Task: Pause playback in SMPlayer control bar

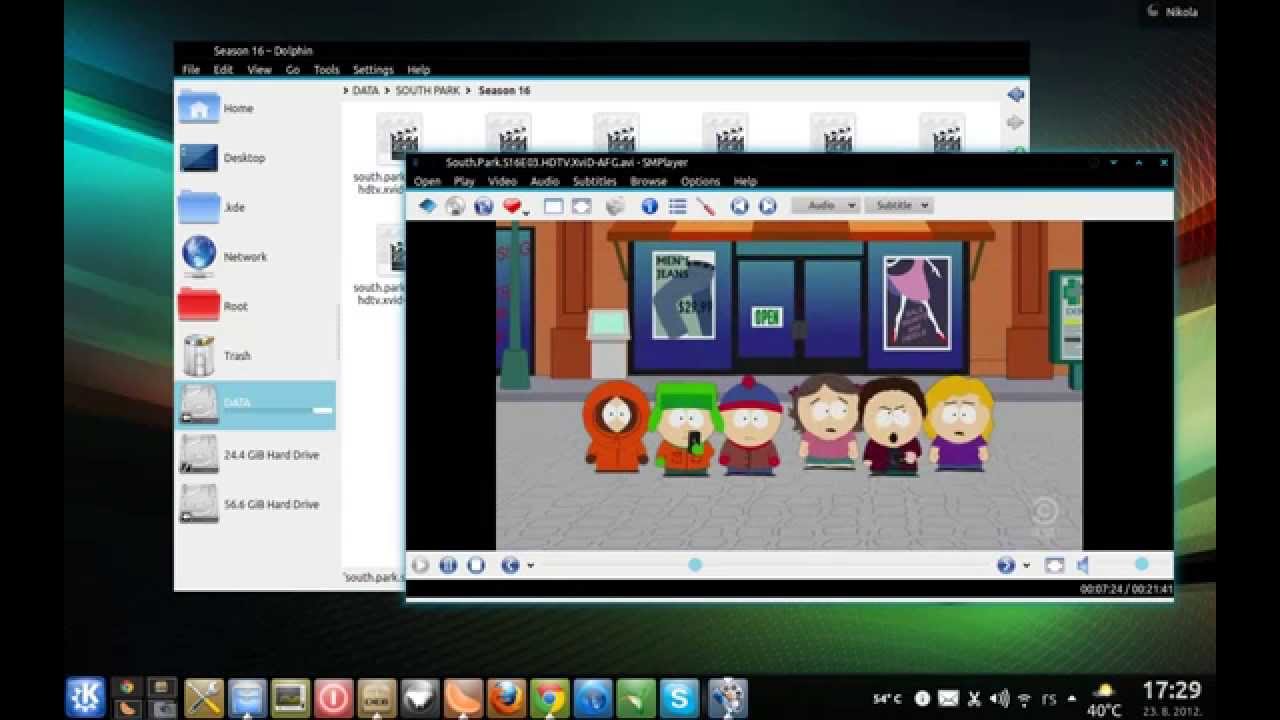Action: coord(448,565)
